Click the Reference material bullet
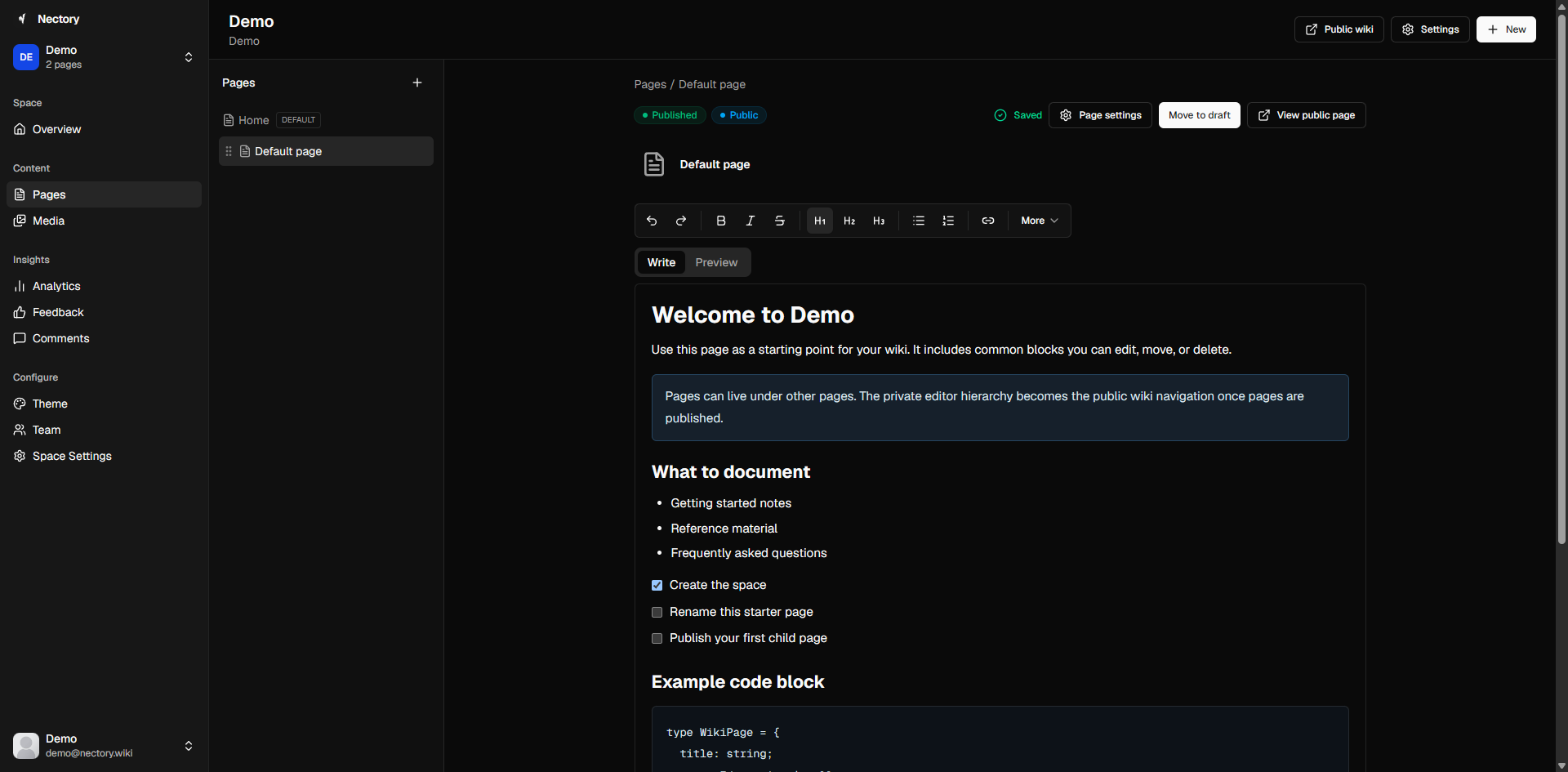 point(724,529)
